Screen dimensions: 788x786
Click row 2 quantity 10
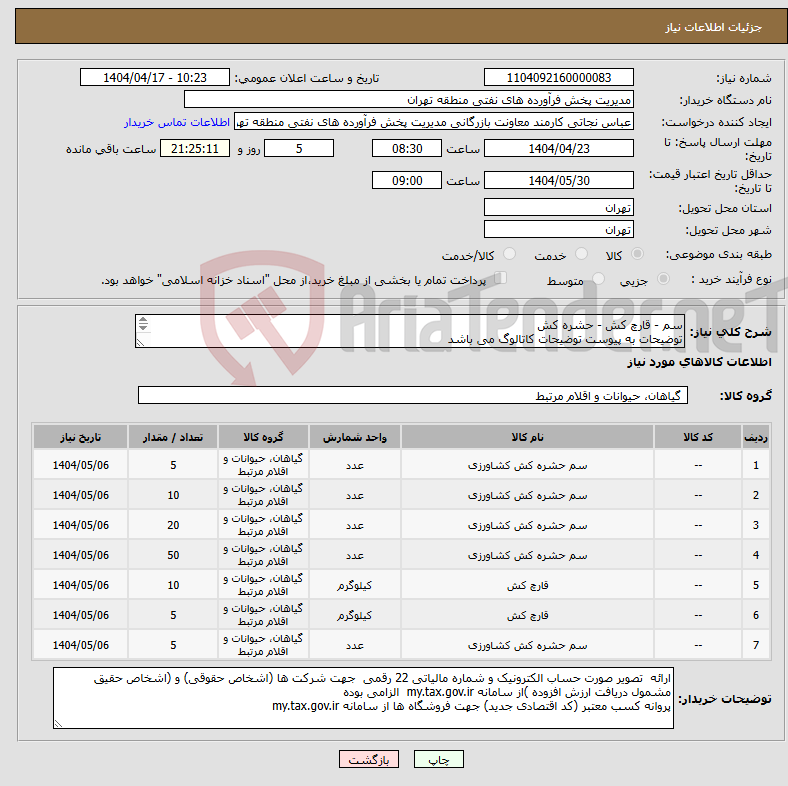point(173,495)
